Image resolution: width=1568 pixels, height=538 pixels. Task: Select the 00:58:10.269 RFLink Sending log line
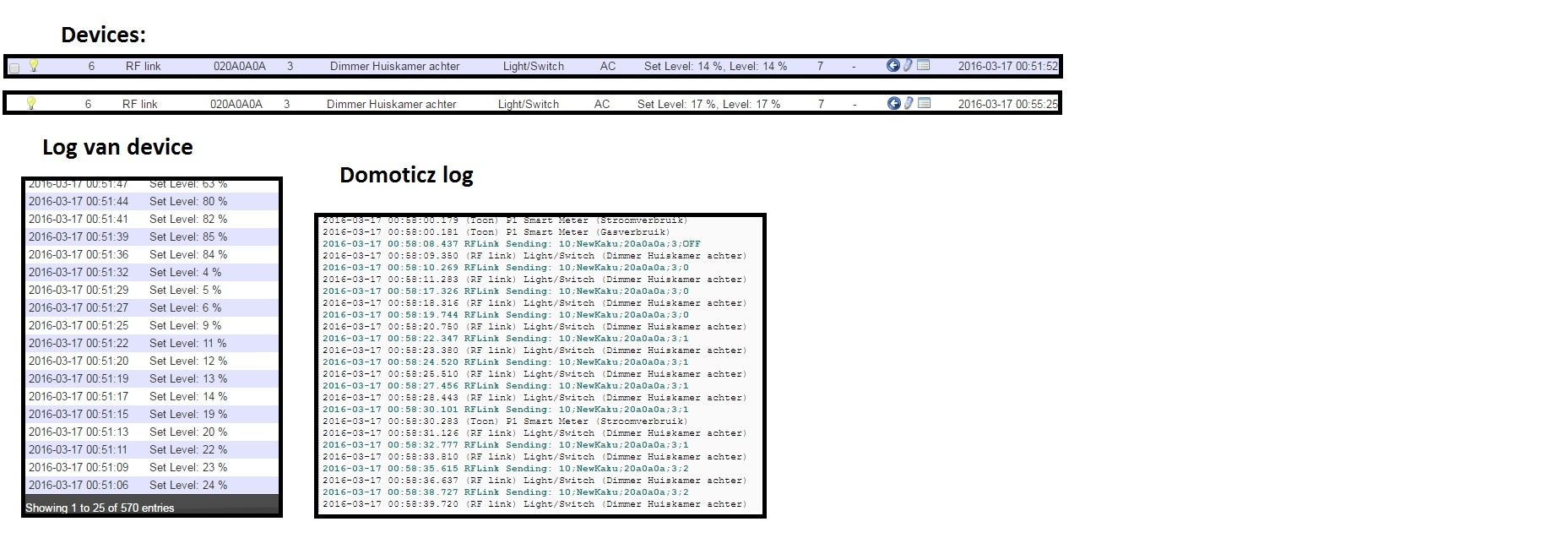[506, 268]
